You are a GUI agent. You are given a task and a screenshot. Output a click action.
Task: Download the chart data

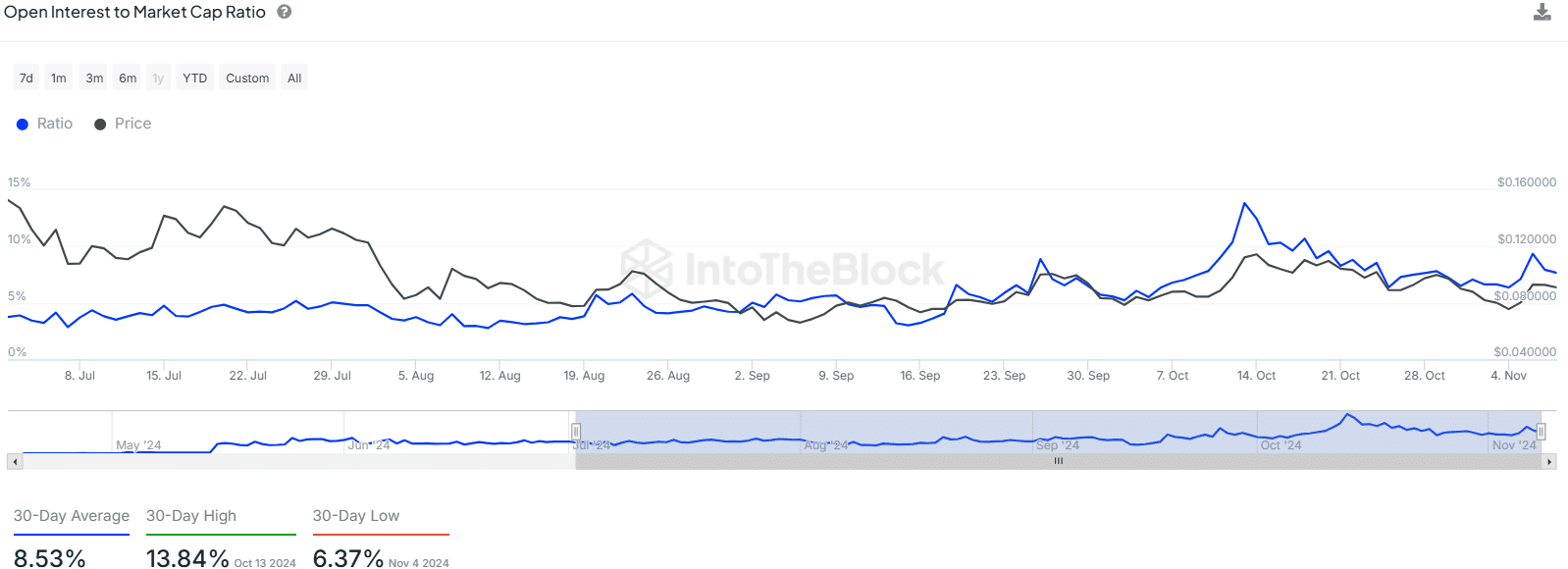pos(1542,12)
